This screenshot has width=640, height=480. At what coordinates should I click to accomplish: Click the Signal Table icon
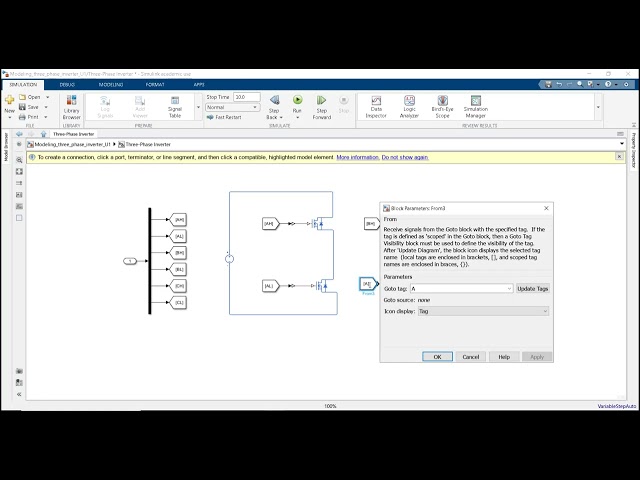(175, 107)
